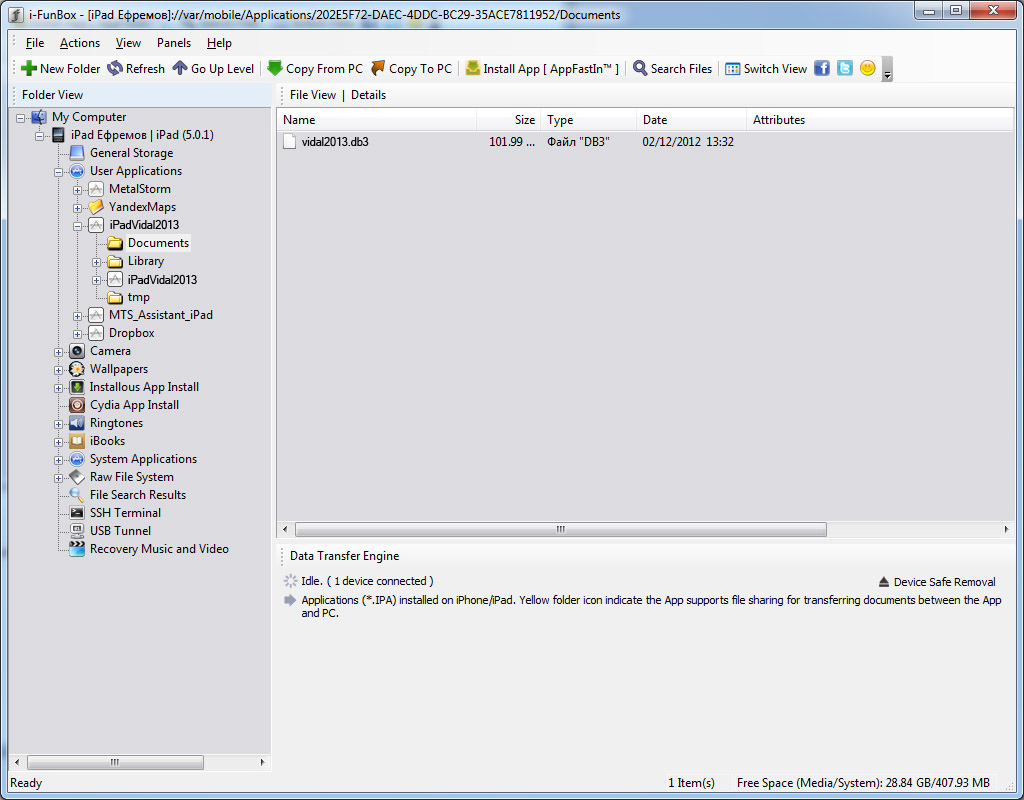
Task: Click folder tree horizontal scrollbar thumb
Action: pos(115,762)
